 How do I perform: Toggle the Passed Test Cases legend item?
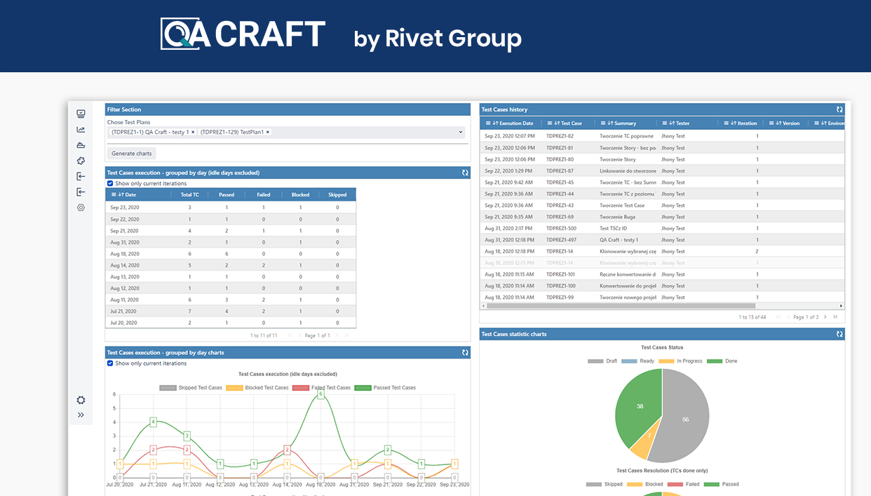click(362, 388)
